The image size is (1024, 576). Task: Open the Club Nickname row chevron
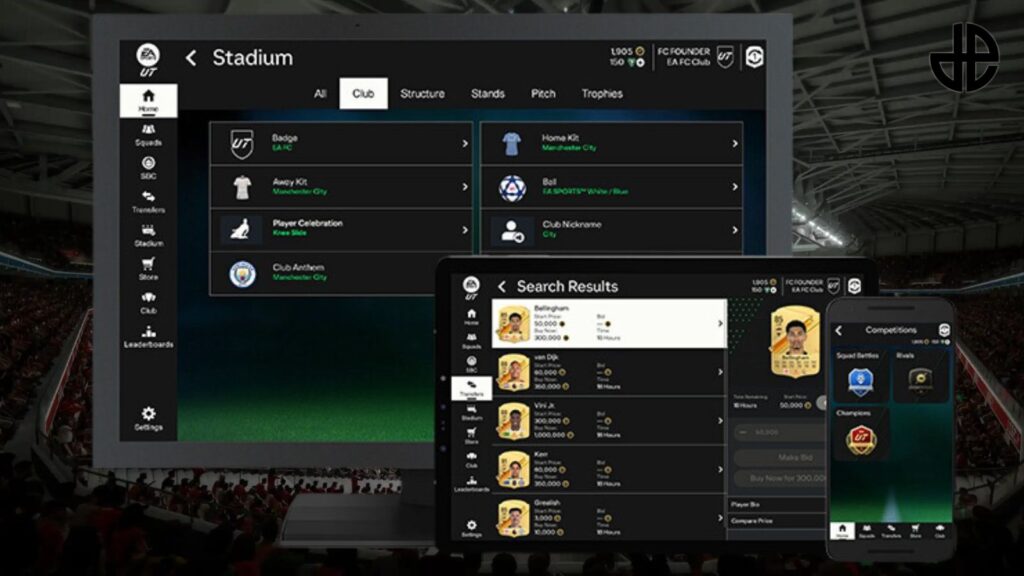pyautogui.click(x=735, y=230)
